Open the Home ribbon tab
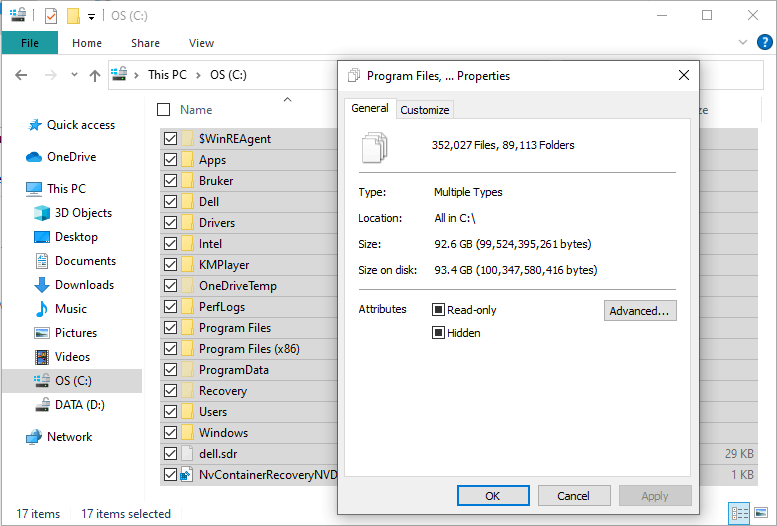Image resolution: width=777 pixels, height=526 pixels. tap(87, 43)
